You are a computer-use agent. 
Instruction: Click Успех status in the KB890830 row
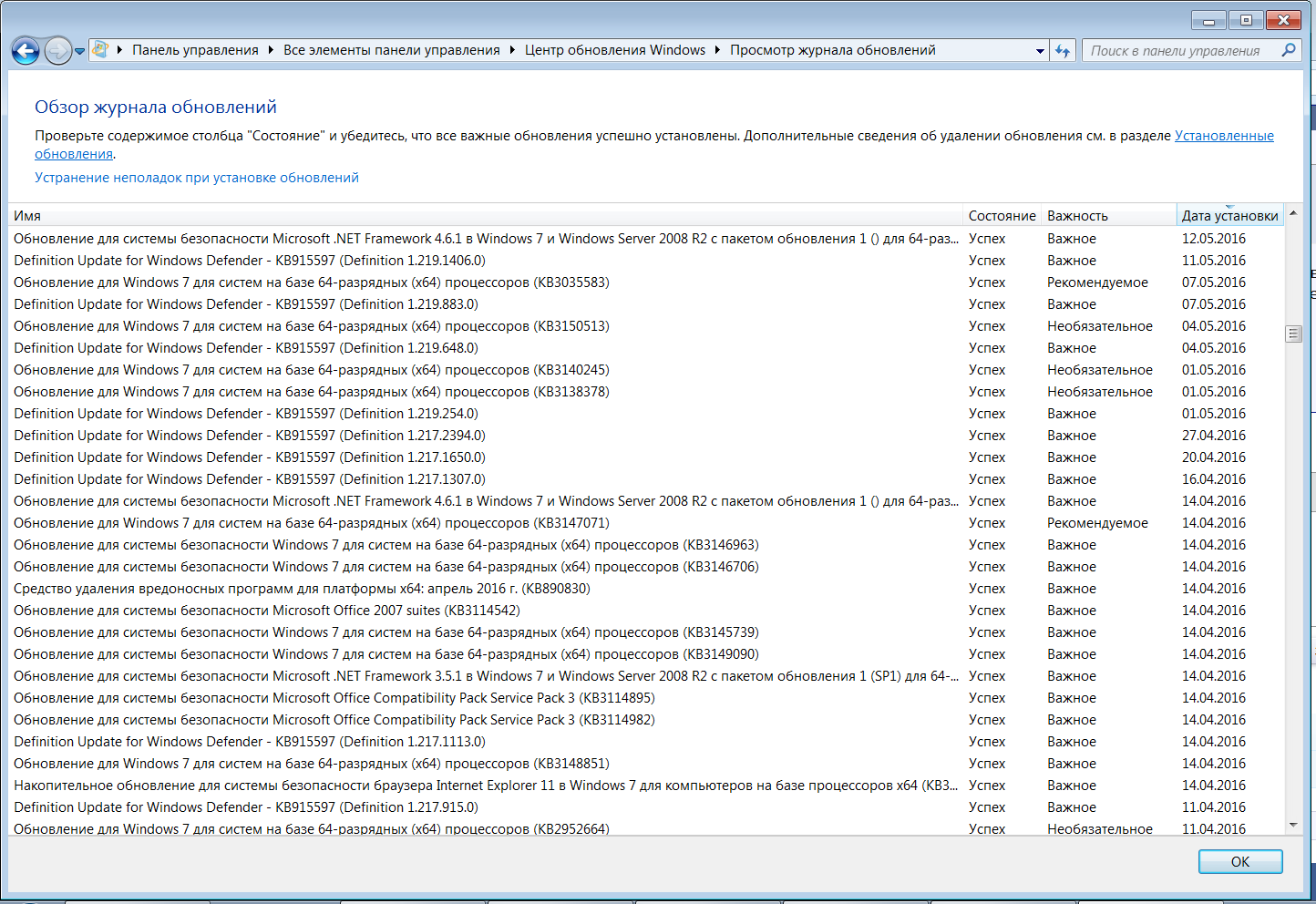987,589
